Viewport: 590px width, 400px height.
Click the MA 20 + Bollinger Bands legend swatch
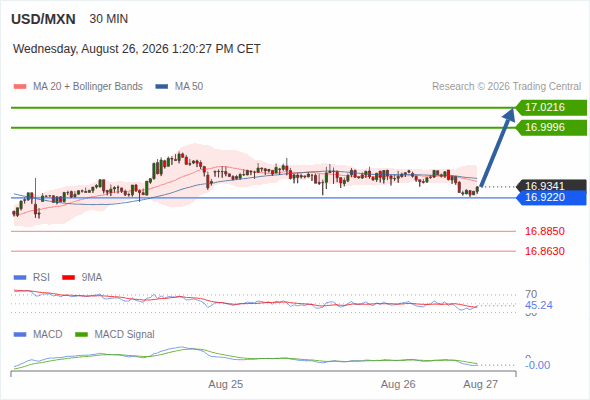pos(20,87)
